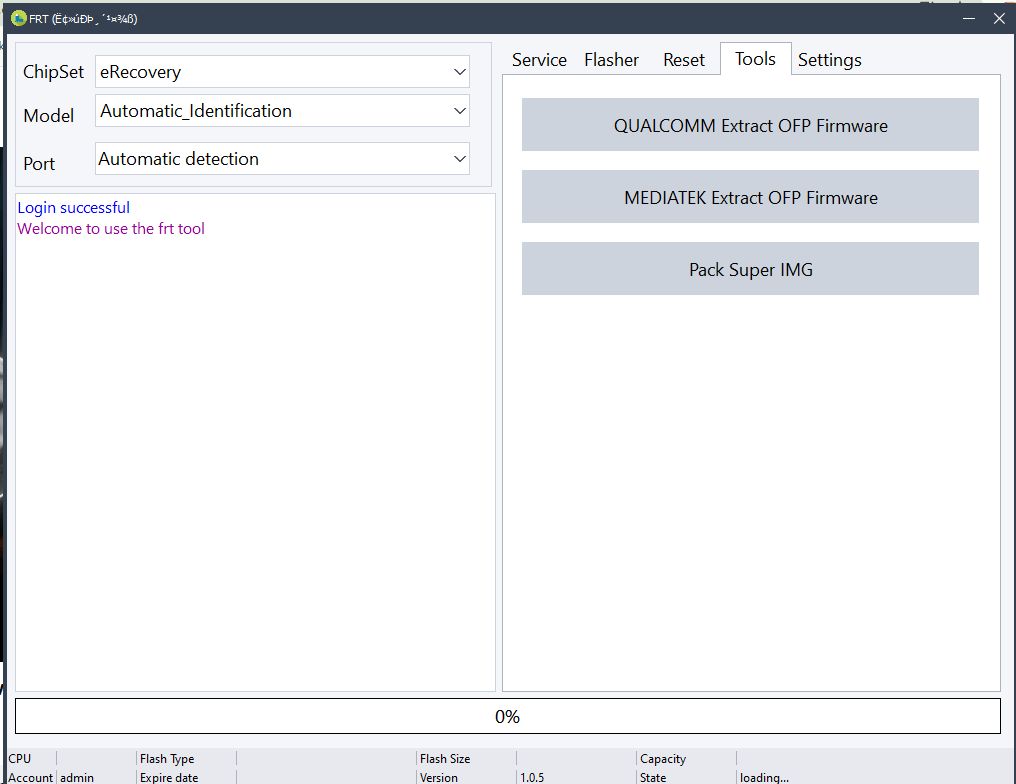Screen dimensions: 1016x784
Task: Open the Settings tab
Action: coord(829,59)
